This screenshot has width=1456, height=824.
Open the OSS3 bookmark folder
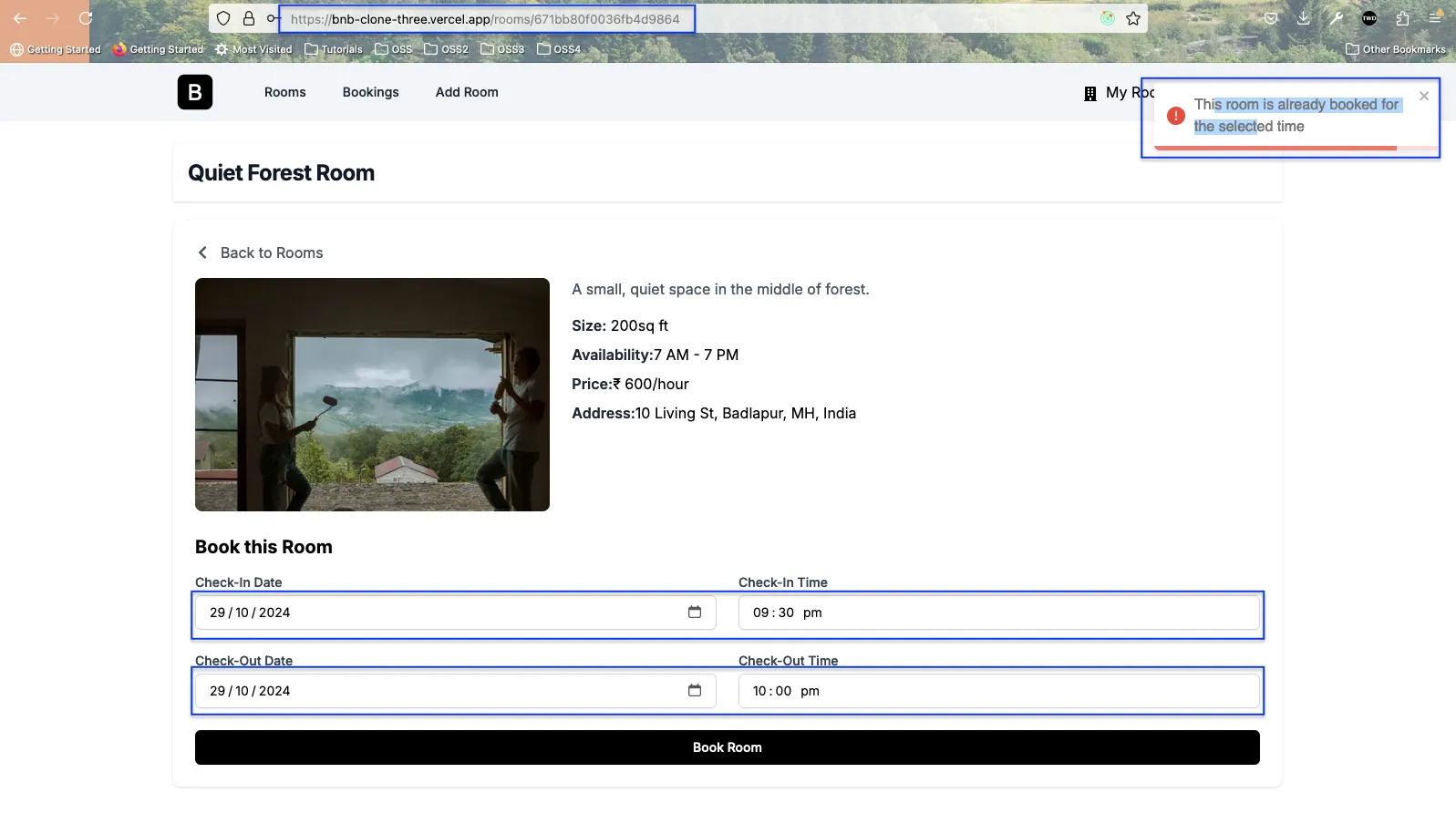(x=502, y=49)
